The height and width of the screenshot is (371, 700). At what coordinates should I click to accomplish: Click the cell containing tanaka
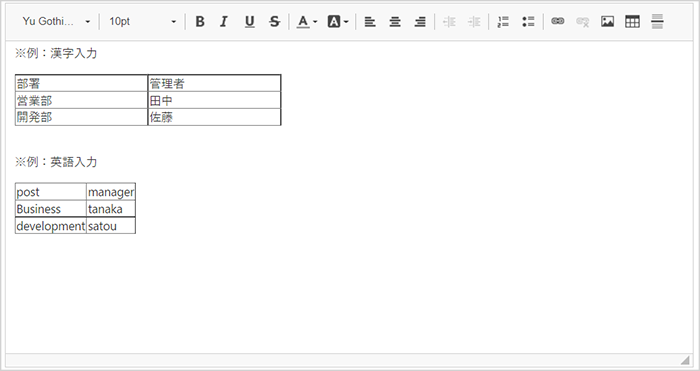click(x=111, y=209)
